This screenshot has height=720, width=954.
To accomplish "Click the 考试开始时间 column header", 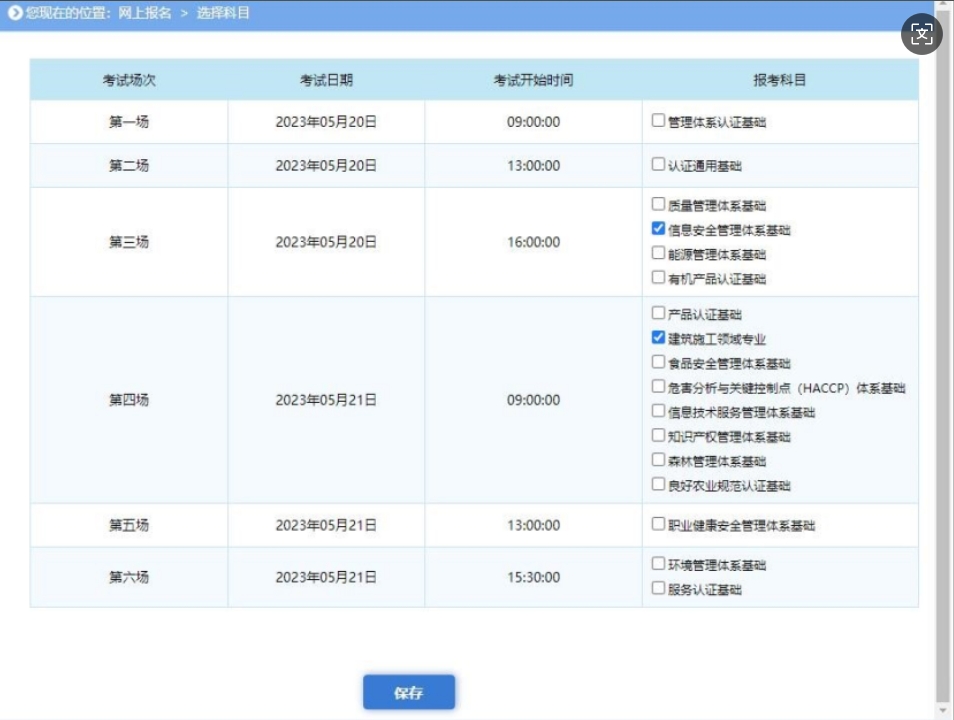I will (x=534, y=80).
